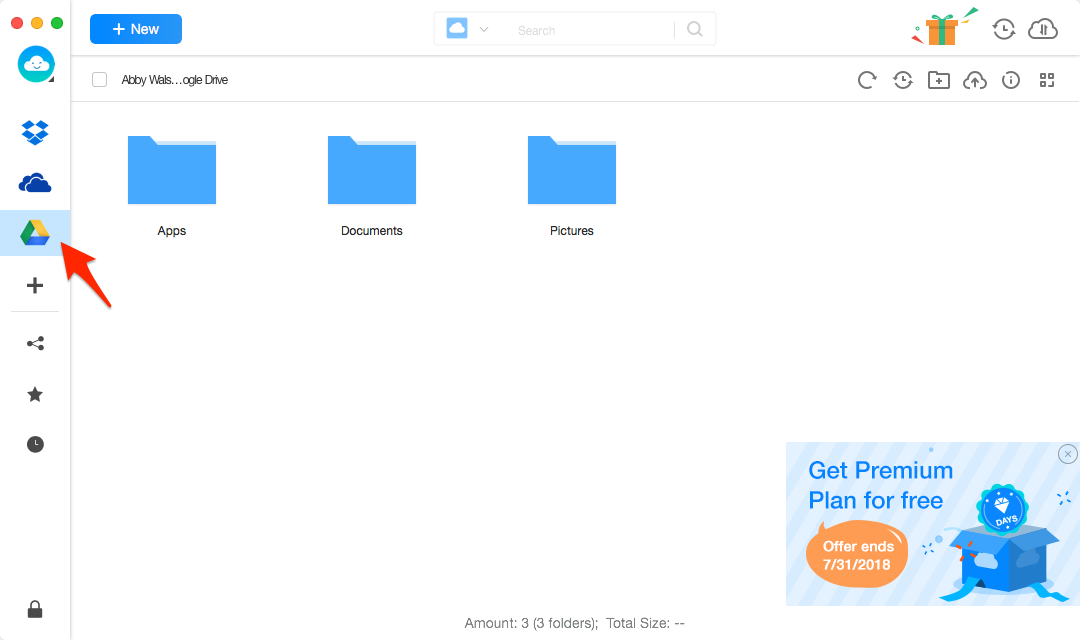This screenshot has height=640, width=1080.
Task: Check the select-all checkbox in the header bar
Action: (99, 79)
